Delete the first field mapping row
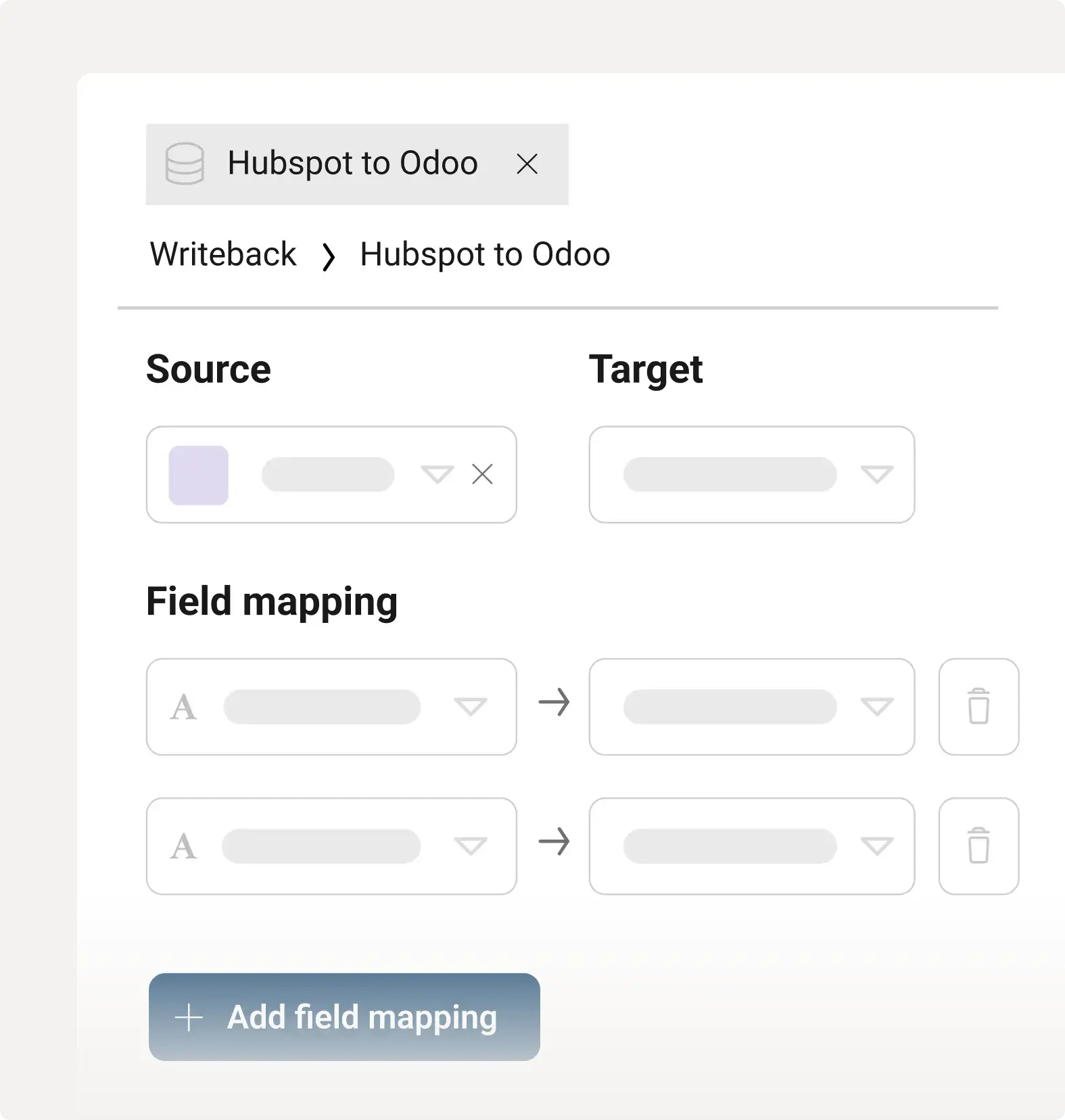 click(x=978, y=707)
